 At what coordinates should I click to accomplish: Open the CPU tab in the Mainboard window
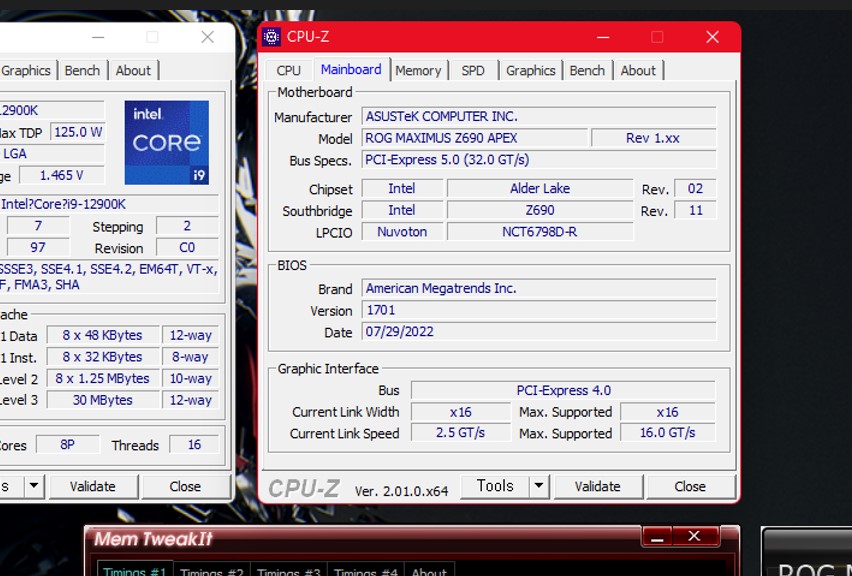[x=288, y=71]
